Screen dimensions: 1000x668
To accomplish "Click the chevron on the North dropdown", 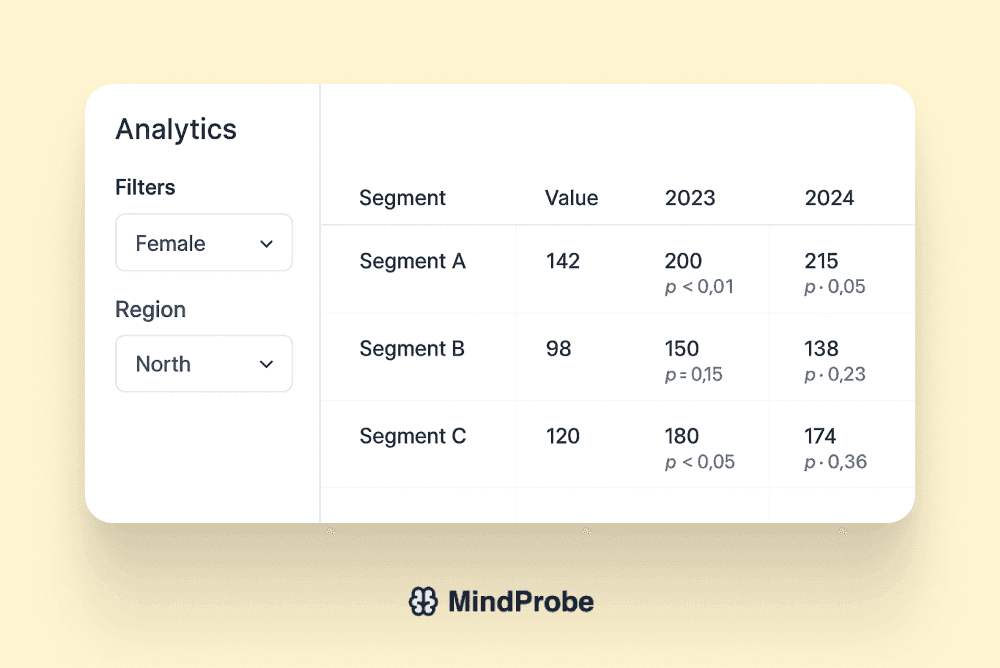I will (267, 364).
